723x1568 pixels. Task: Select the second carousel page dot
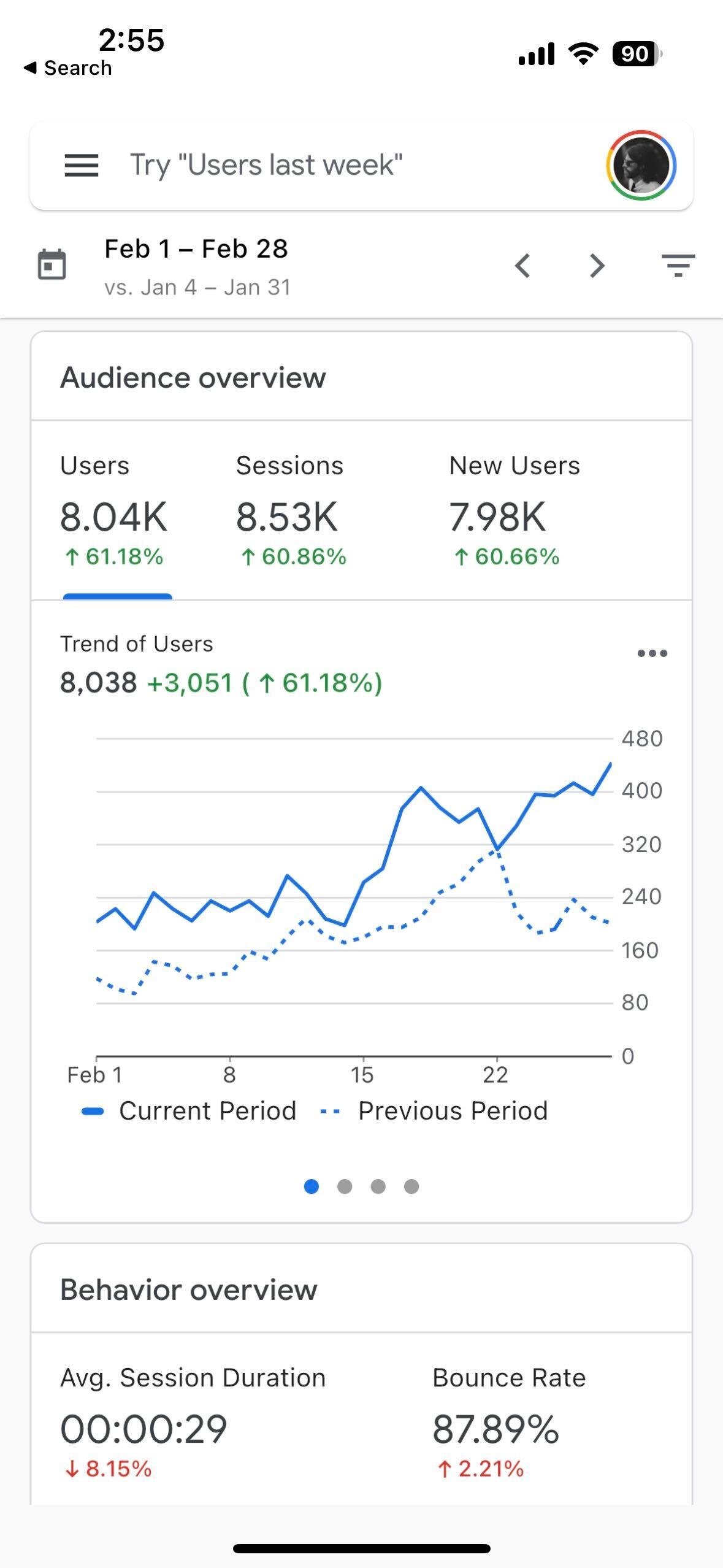click(345, 1186)
